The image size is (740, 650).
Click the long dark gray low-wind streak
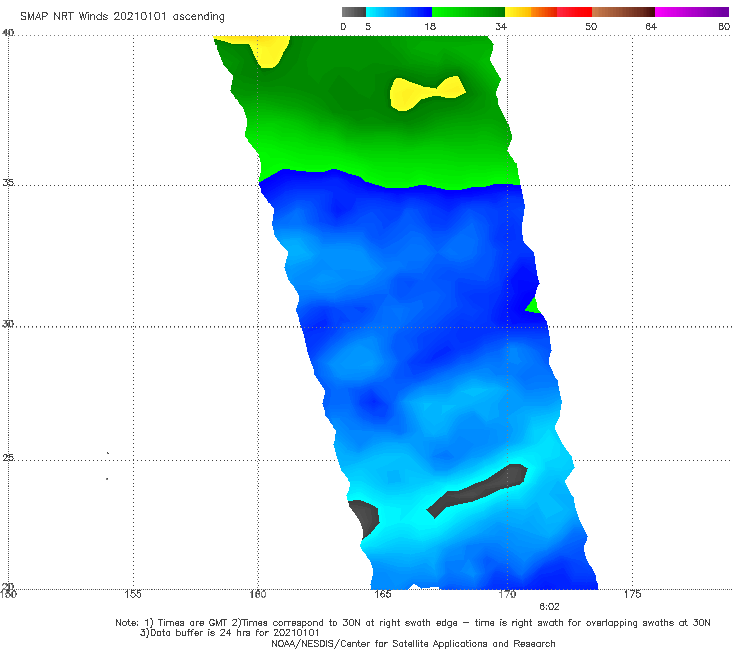477,491
